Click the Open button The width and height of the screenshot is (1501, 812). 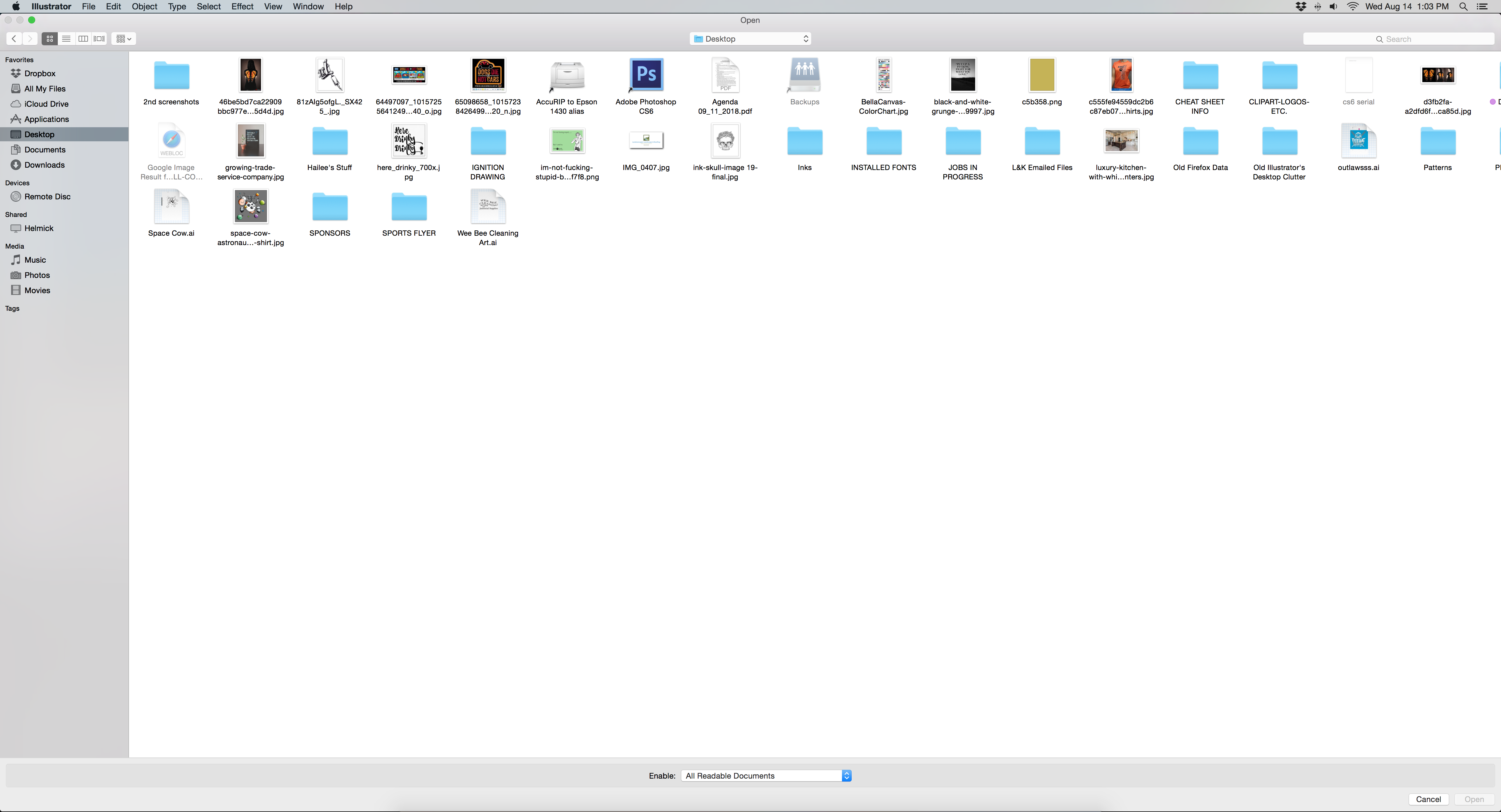click(1474, 799)
